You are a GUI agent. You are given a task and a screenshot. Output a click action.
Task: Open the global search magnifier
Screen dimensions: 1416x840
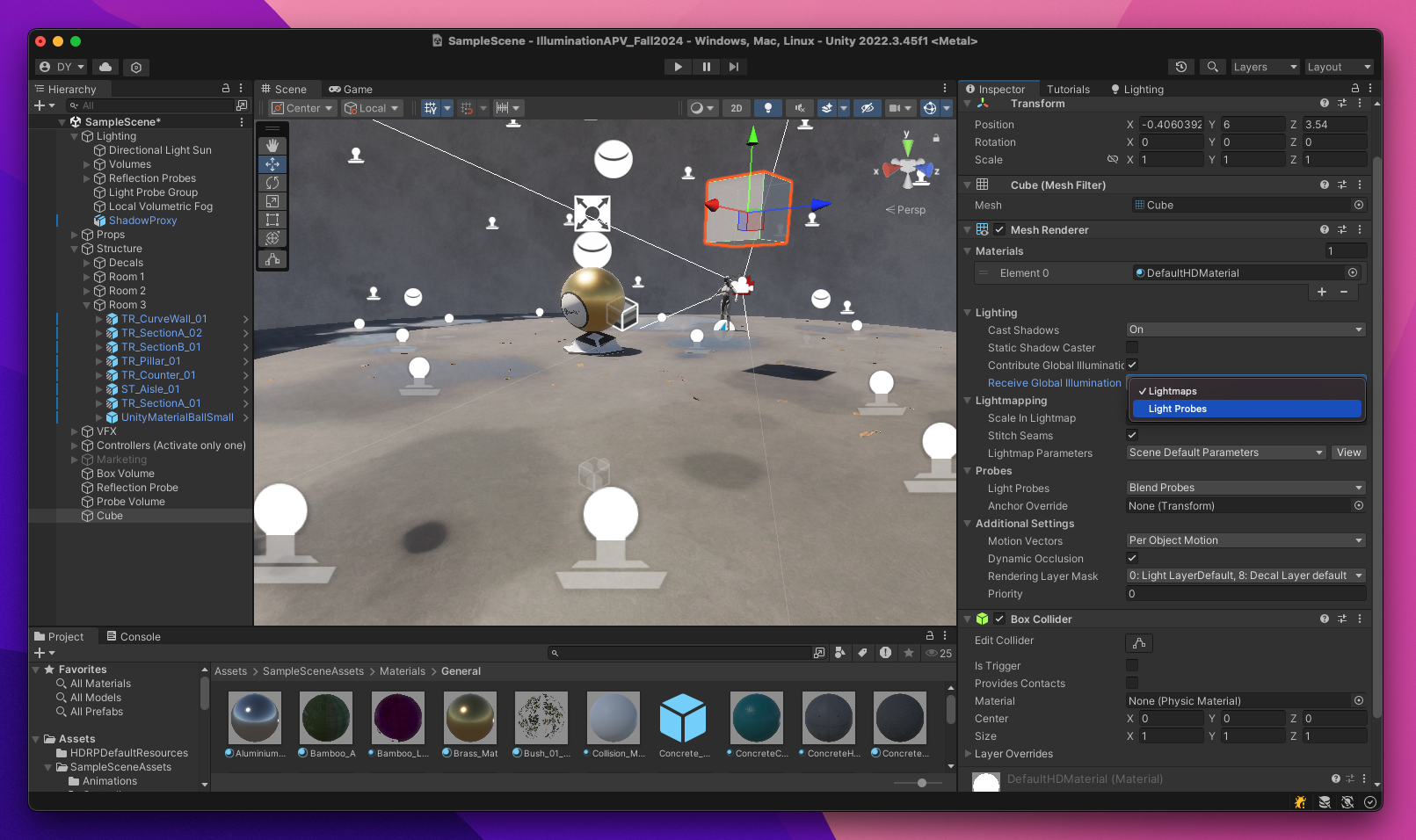1212,67
